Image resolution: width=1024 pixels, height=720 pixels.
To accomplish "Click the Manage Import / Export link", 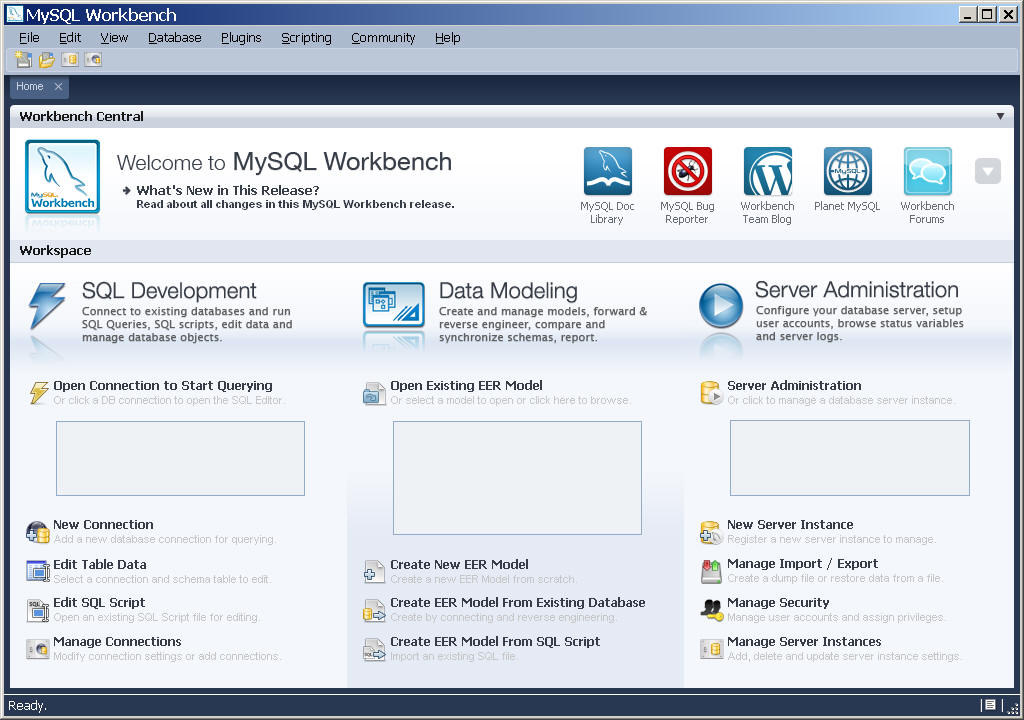I will pos(803,564).
